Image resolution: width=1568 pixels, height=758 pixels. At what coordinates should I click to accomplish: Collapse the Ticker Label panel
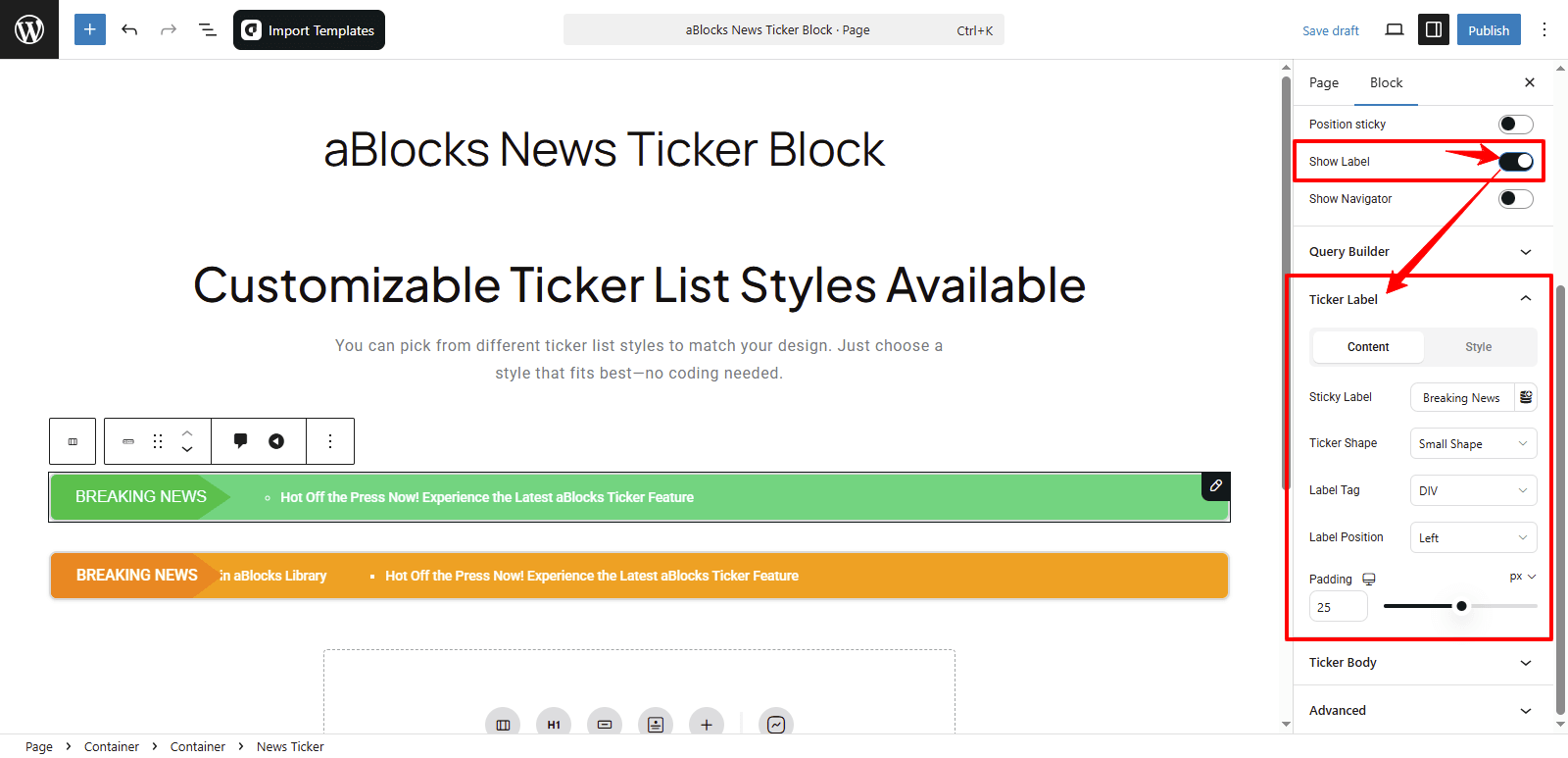tap(1421, 299)
